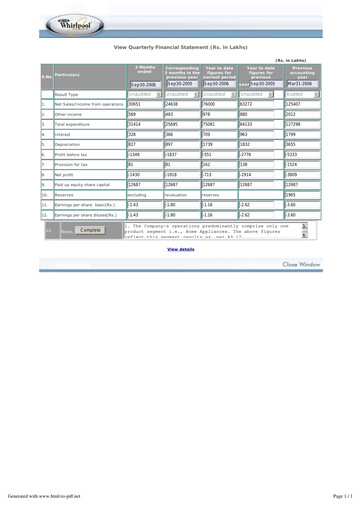Select Net profit field showing -1918
362x512 pixels.
pos(182,175)
